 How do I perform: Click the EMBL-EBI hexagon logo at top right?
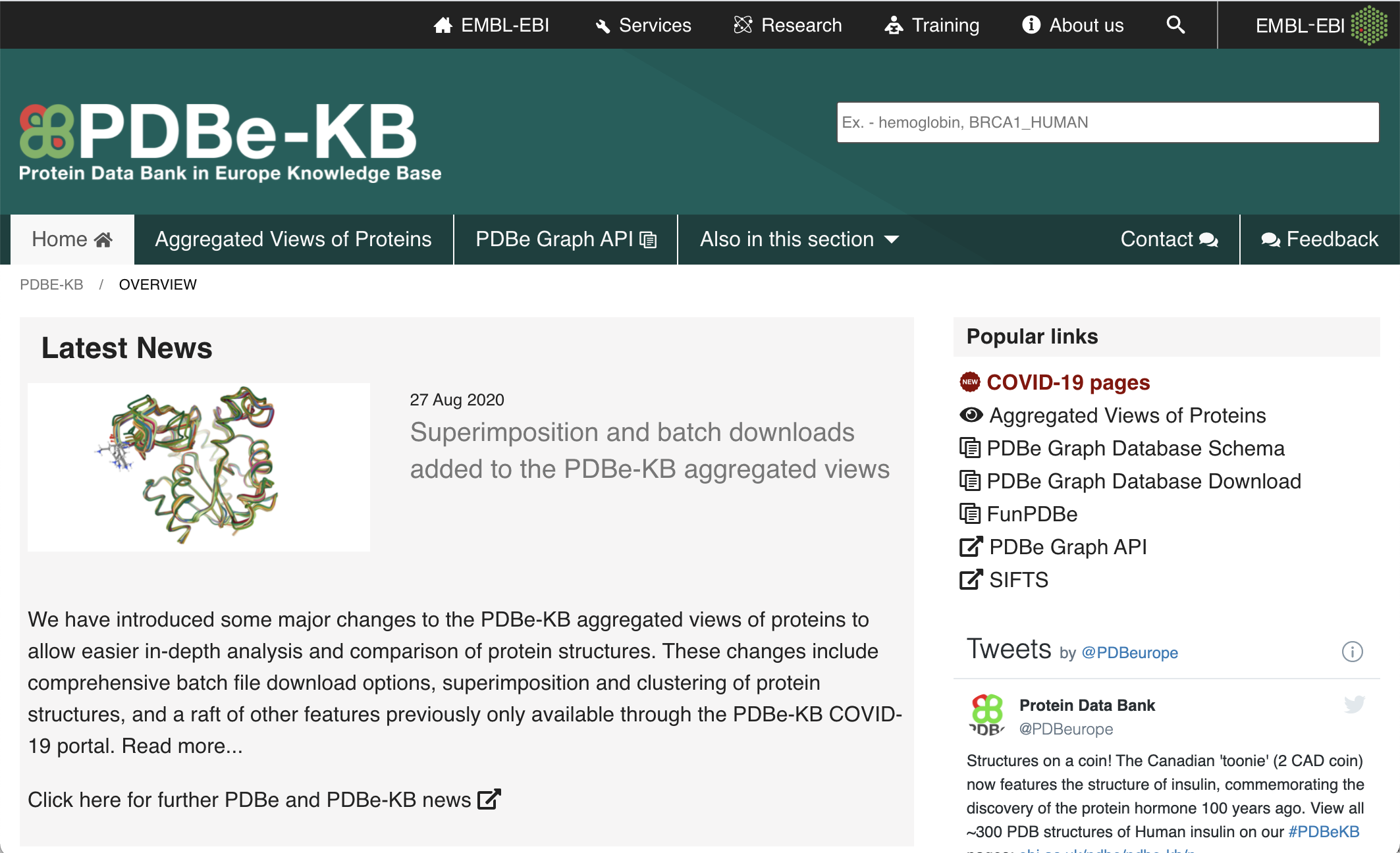tap(1368, 25)
